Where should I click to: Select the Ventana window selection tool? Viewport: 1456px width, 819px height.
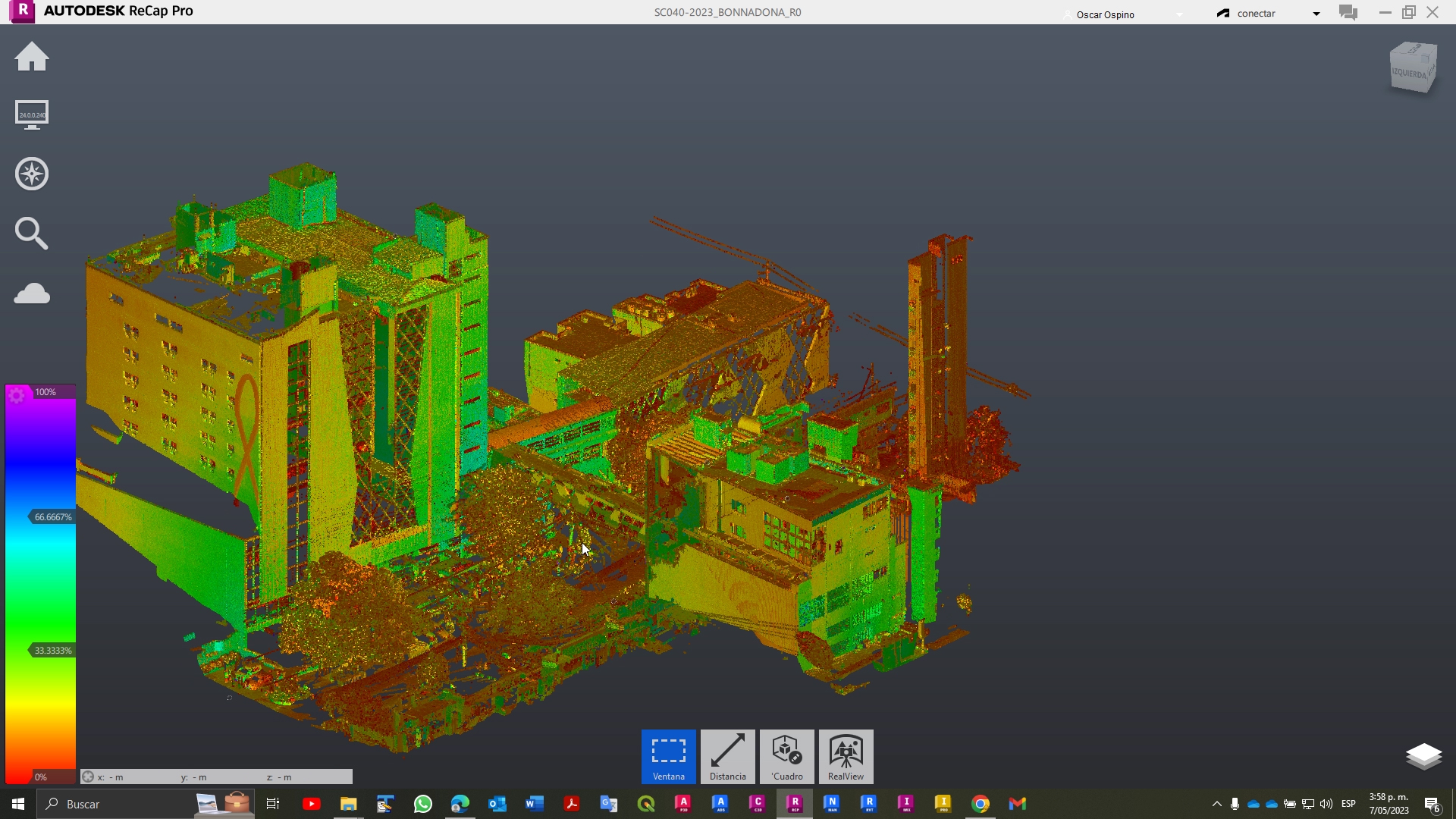point(669,756)
